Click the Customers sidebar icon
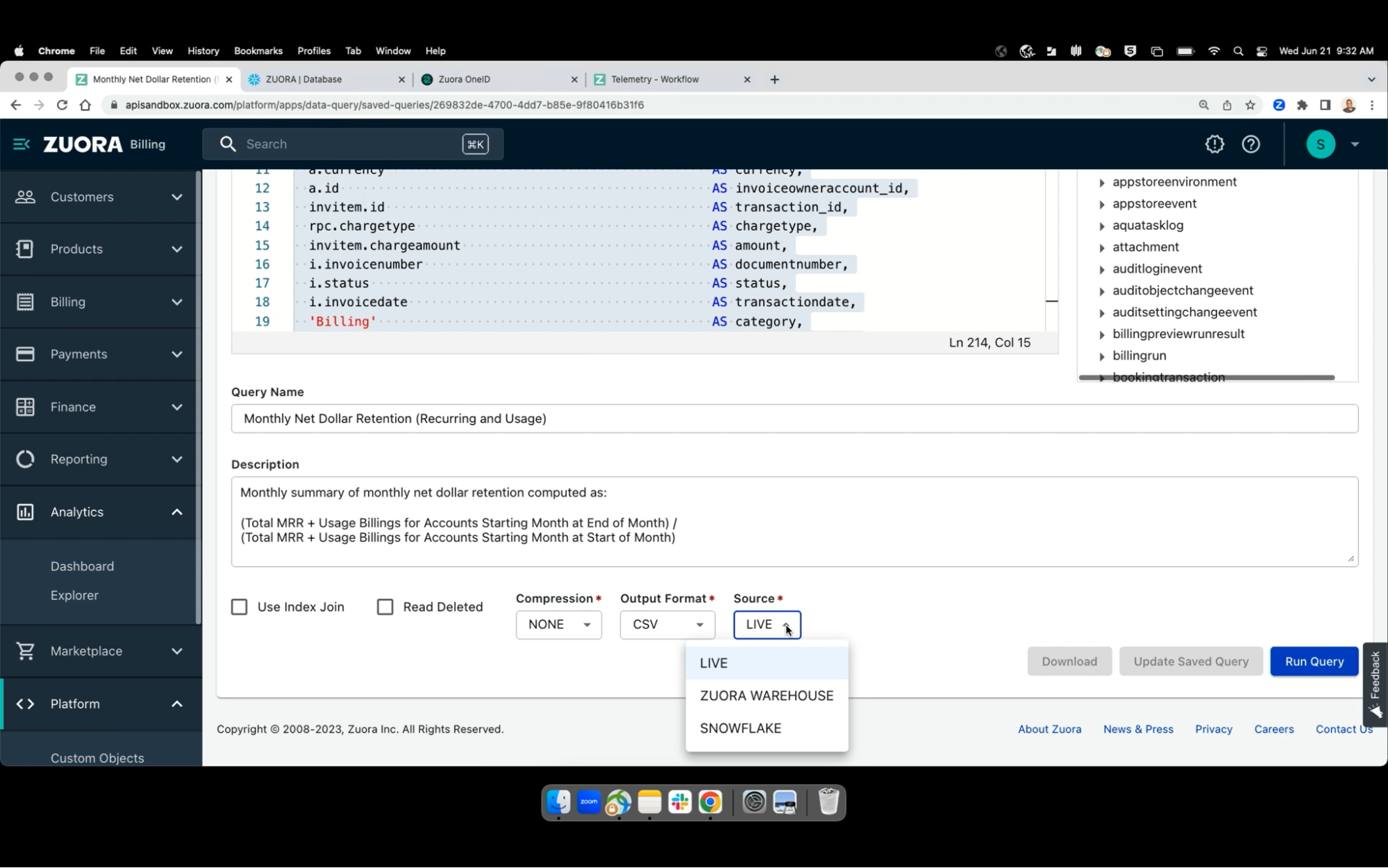Screen dimensions: 1388x868 pyautogui.click(x=25, y=197)
